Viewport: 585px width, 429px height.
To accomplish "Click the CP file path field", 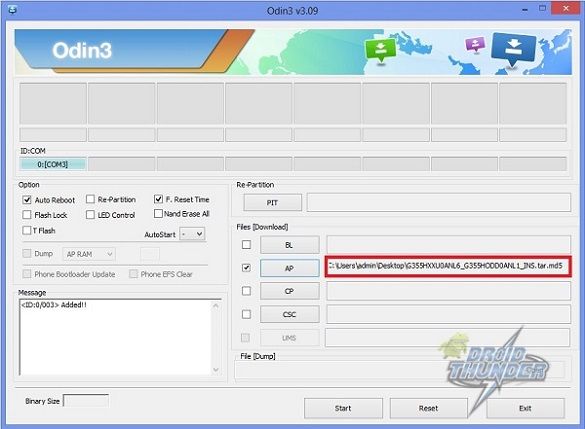I will 448,291.
